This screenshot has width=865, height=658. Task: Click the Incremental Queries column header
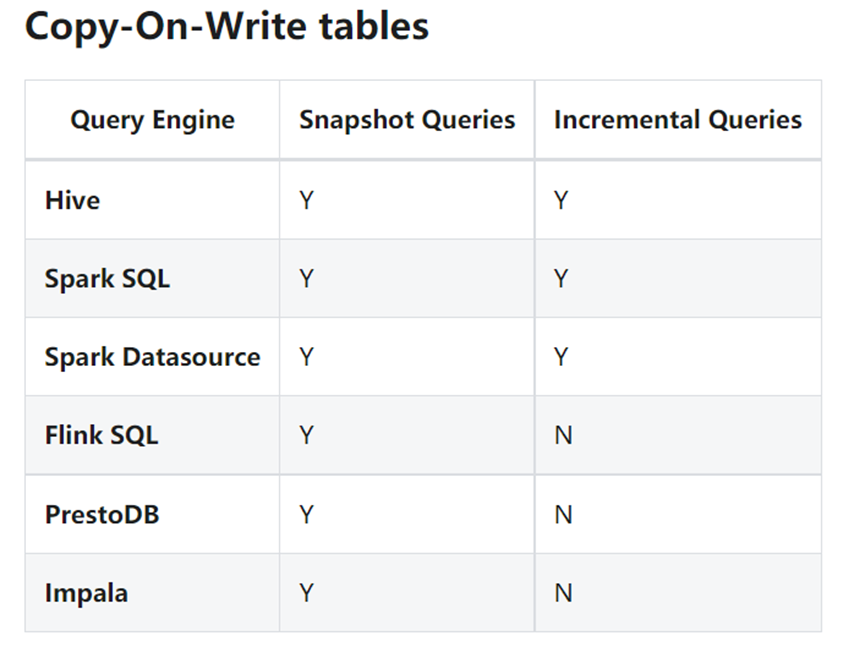tap(677, 120)
